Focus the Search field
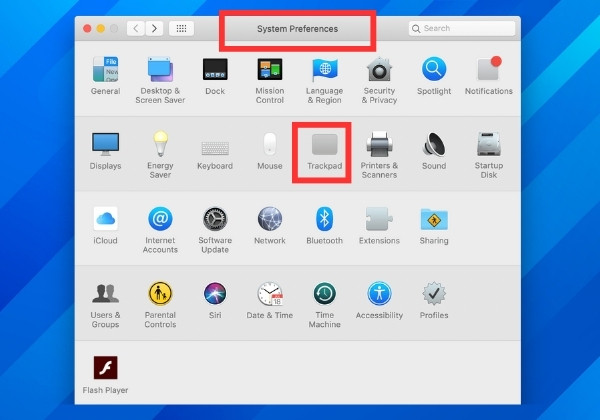This screenshot has width=600, height=420. [462, 28]
